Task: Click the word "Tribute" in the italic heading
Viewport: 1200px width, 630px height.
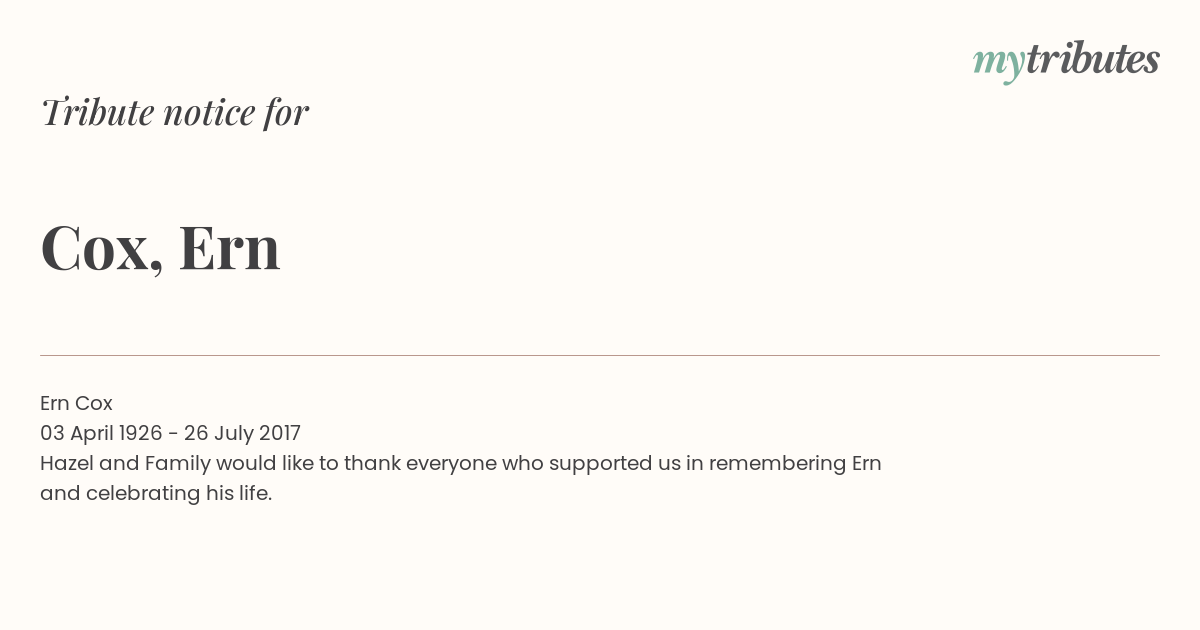Action: pos(97,112)
